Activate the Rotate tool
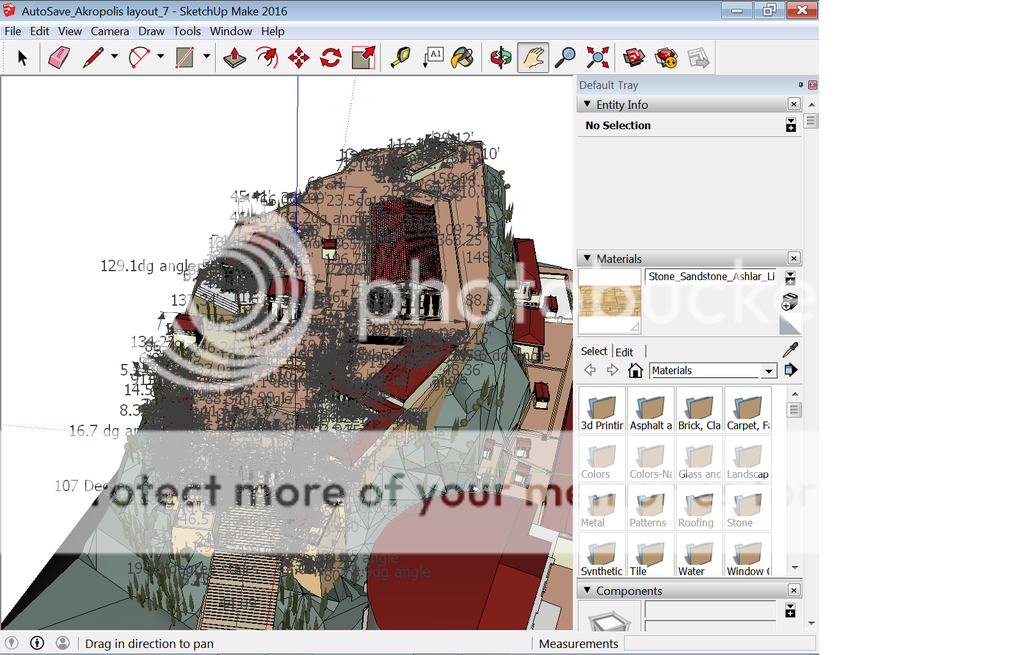 (x=330, y=58)
